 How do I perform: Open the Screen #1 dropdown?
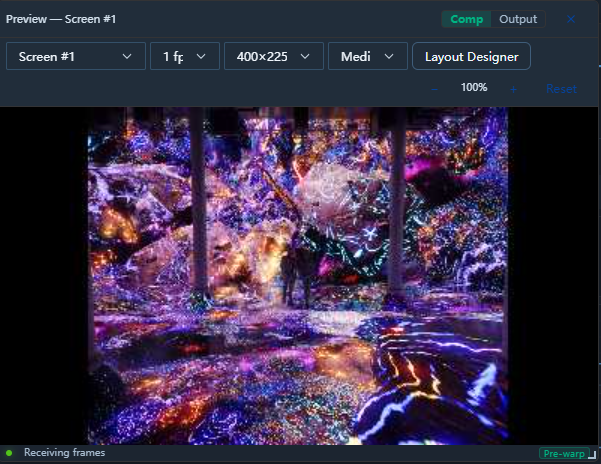tap(76, 56)
